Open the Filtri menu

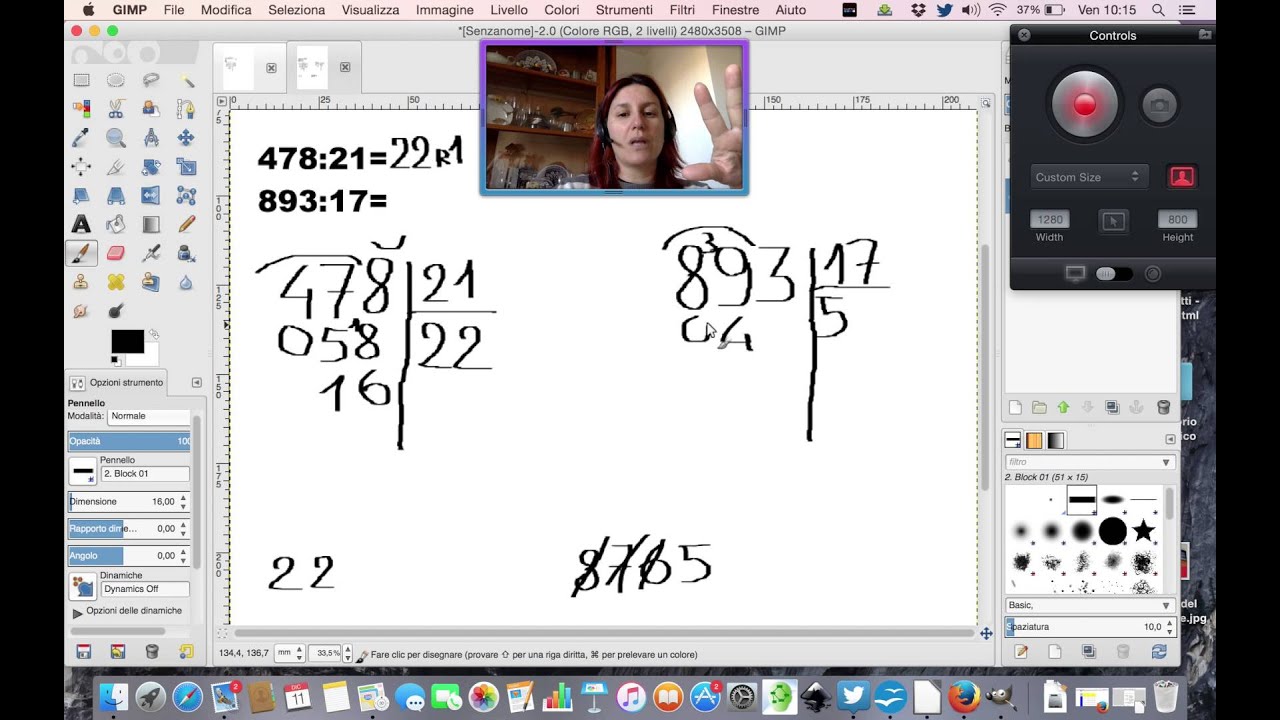[x=682, y=10]
